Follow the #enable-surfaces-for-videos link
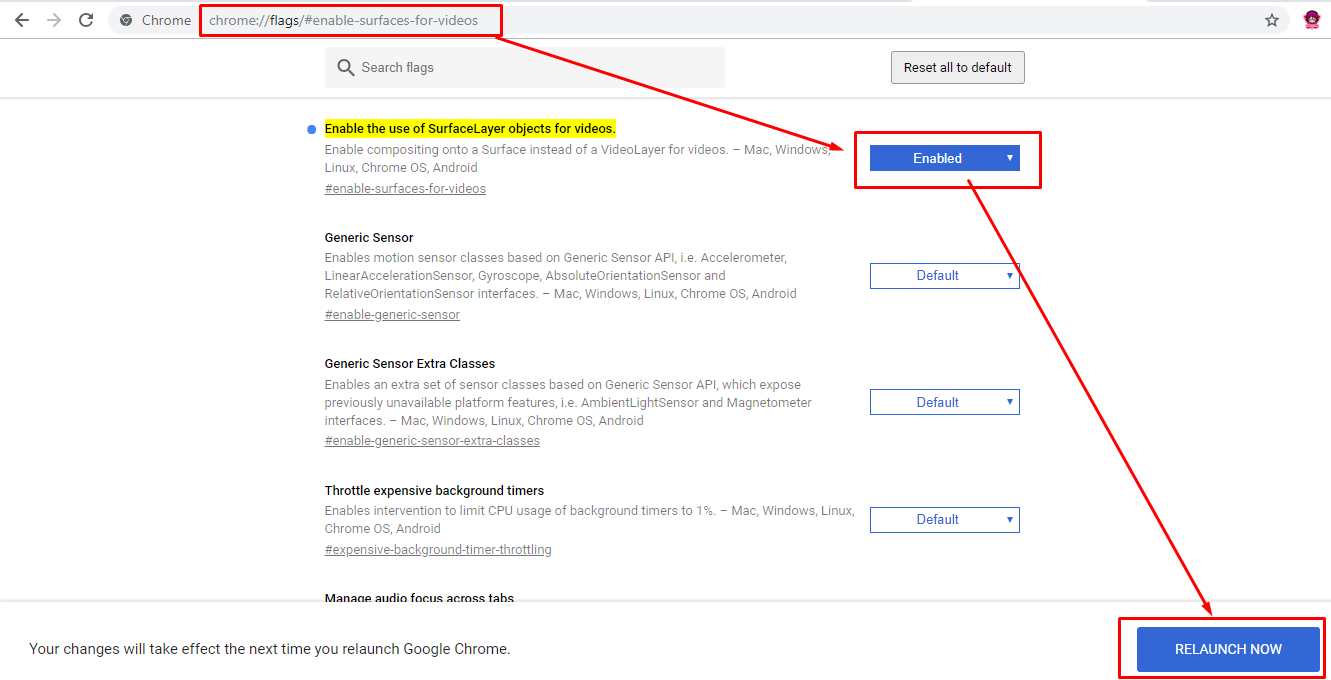This screenshot has width=1331, height=680. 405,188
